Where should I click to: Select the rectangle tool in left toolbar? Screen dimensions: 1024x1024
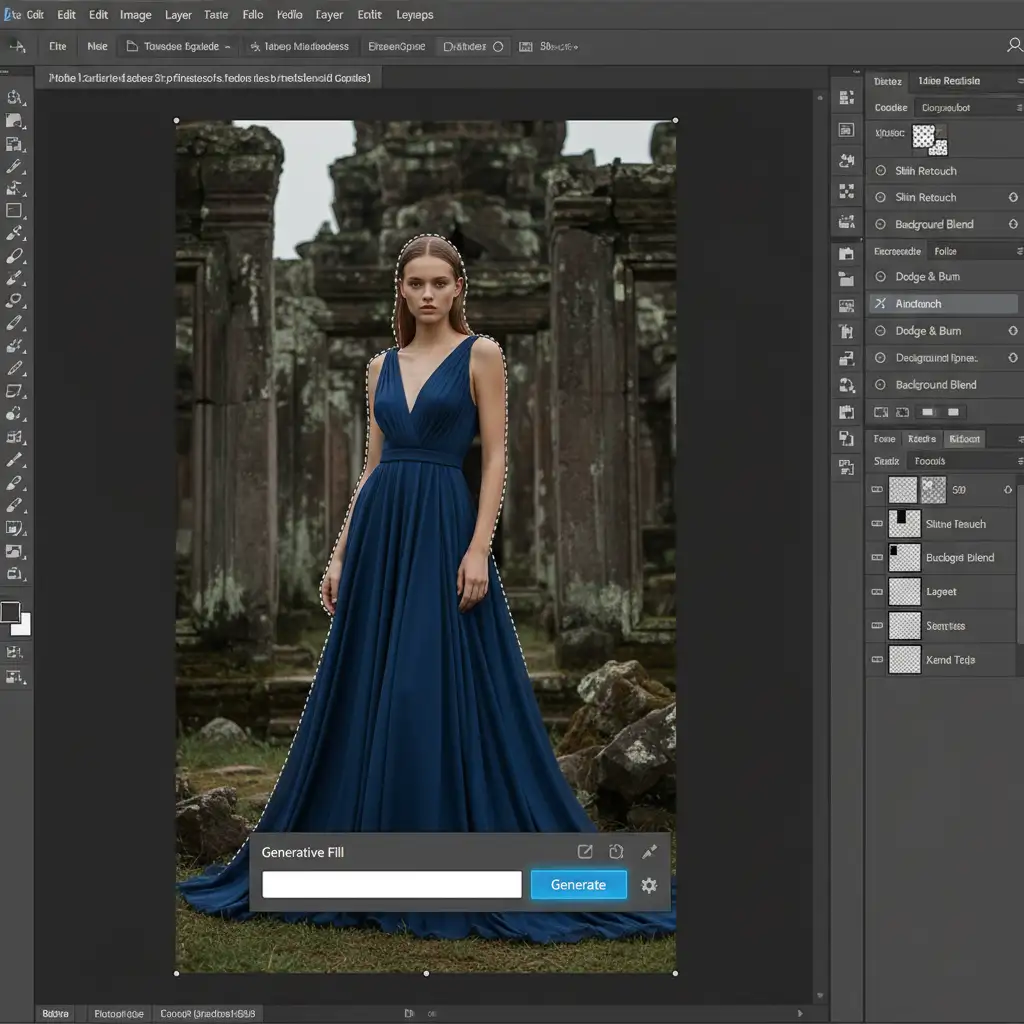[x=14, y=211]
